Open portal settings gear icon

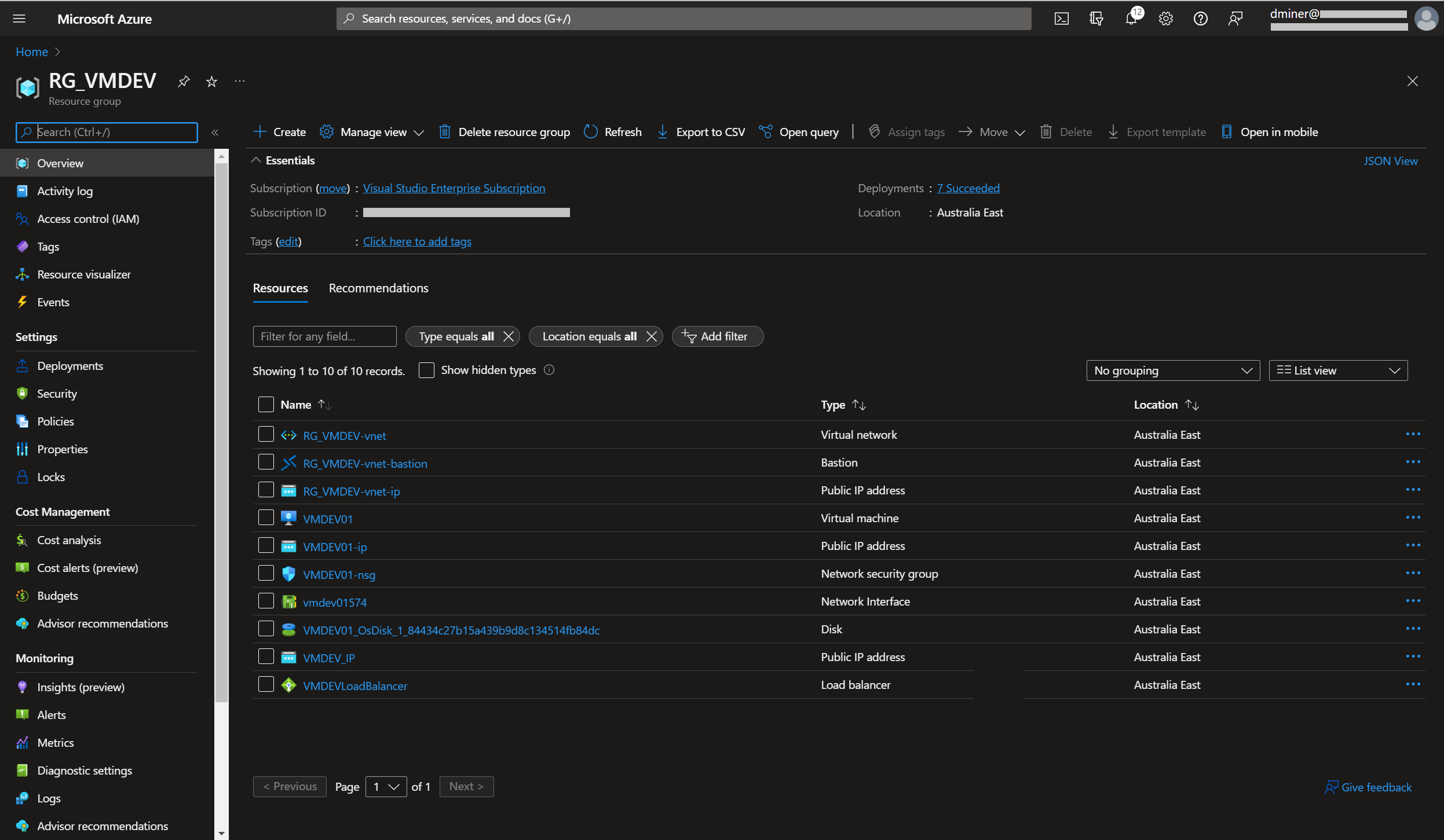[1165, 19]
